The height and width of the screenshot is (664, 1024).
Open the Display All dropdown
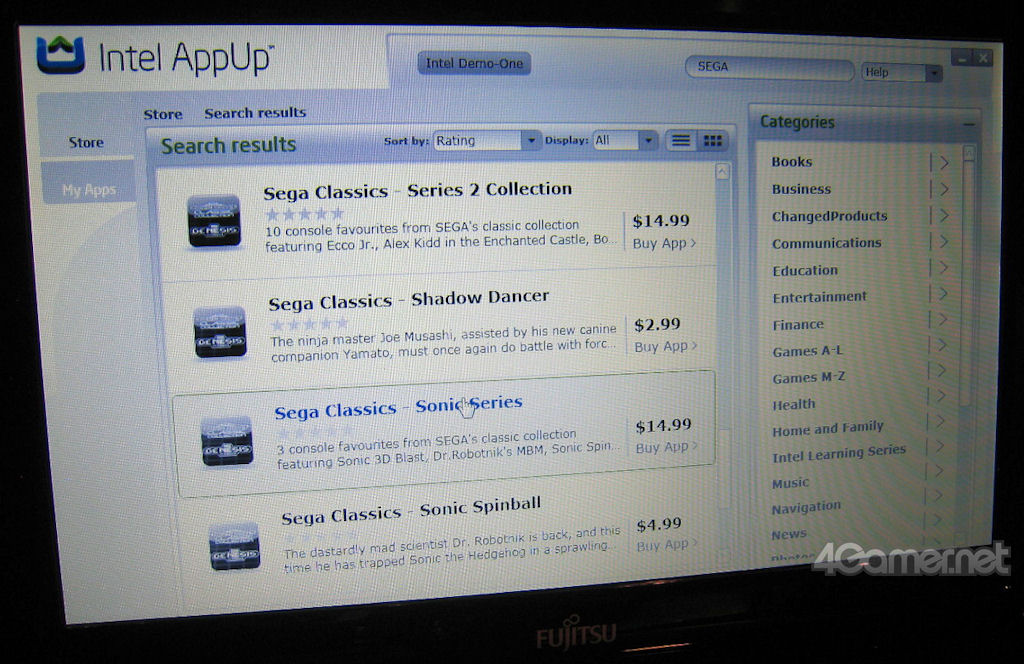point(624,140)
